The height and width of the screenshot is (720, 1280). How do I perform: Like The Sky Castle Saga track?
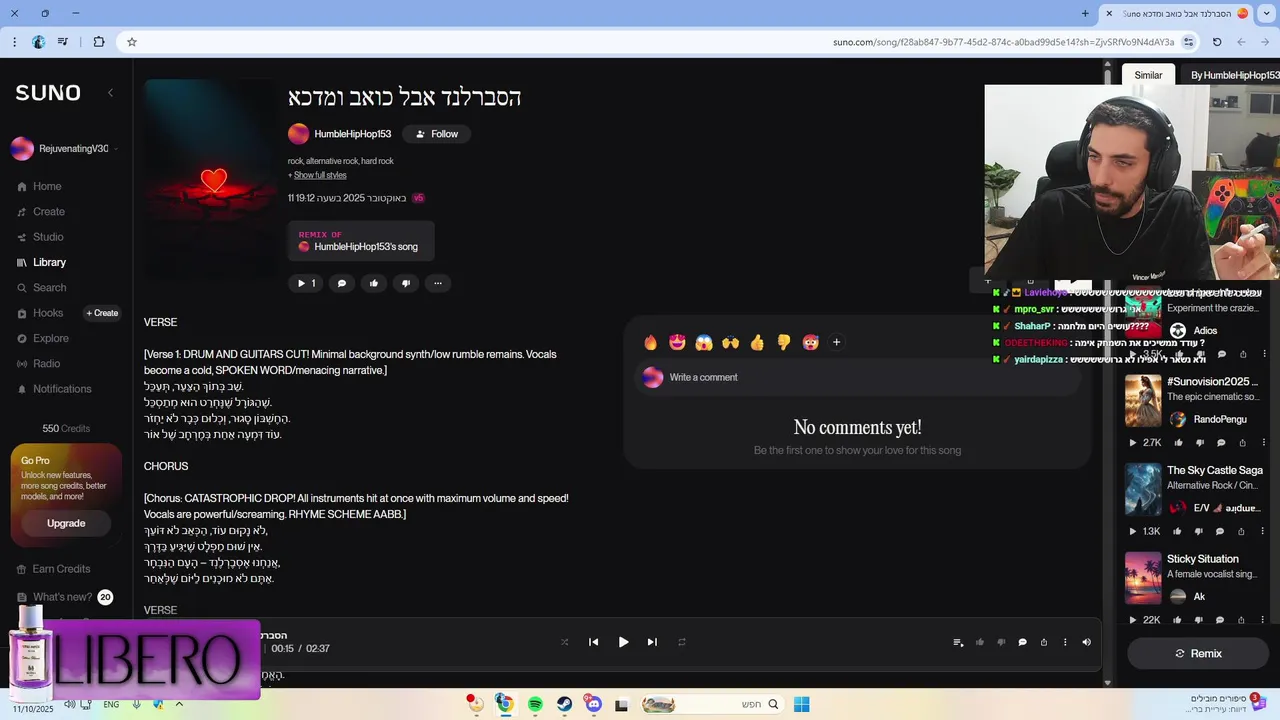(1177, 532)
